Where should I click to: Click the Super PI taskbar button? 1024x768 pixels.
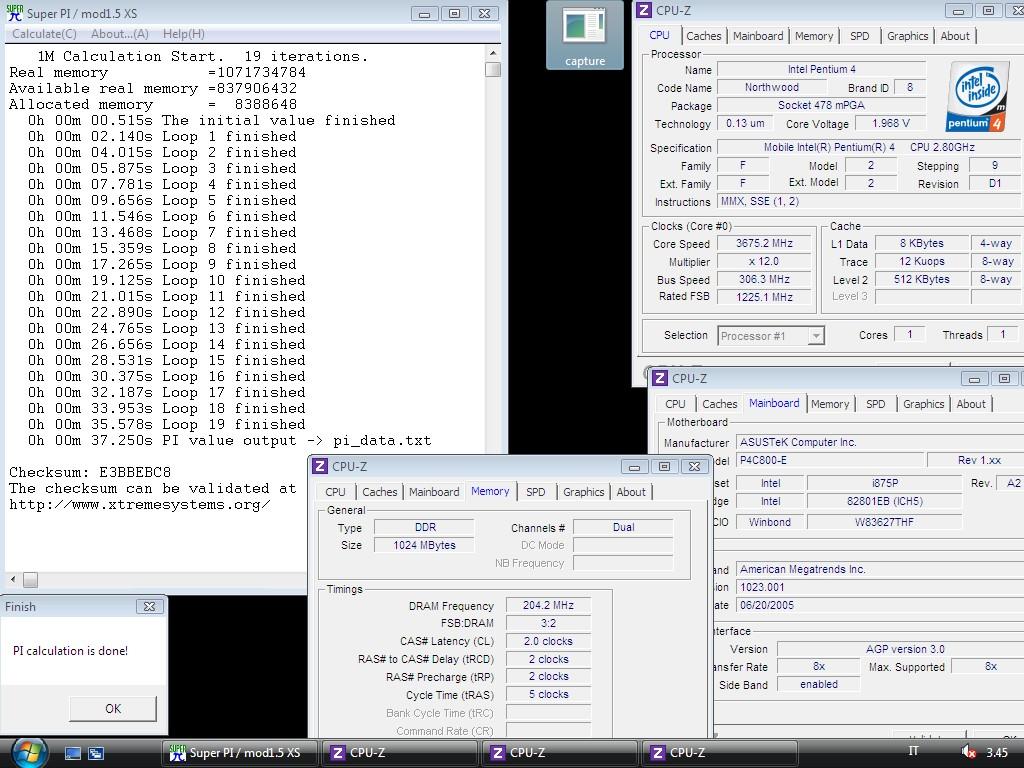(240, 753)
